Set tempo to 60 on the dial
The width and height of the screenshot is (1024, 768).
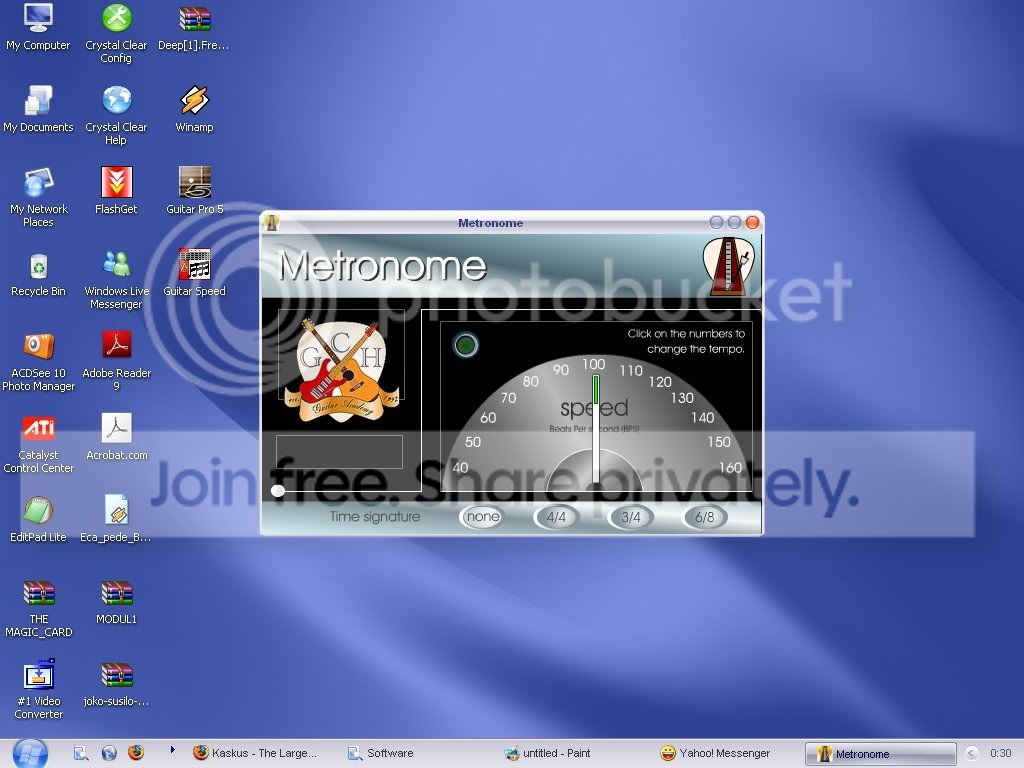488,417
